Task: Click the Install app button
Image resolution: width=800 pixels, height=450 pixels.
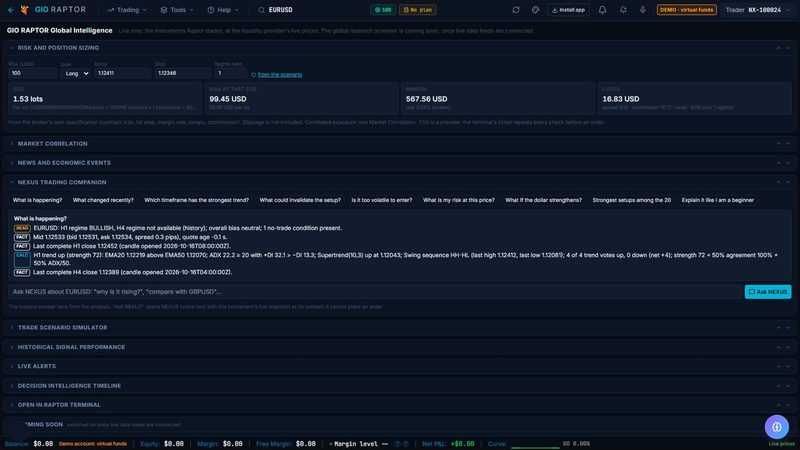Action: [568, 10]
